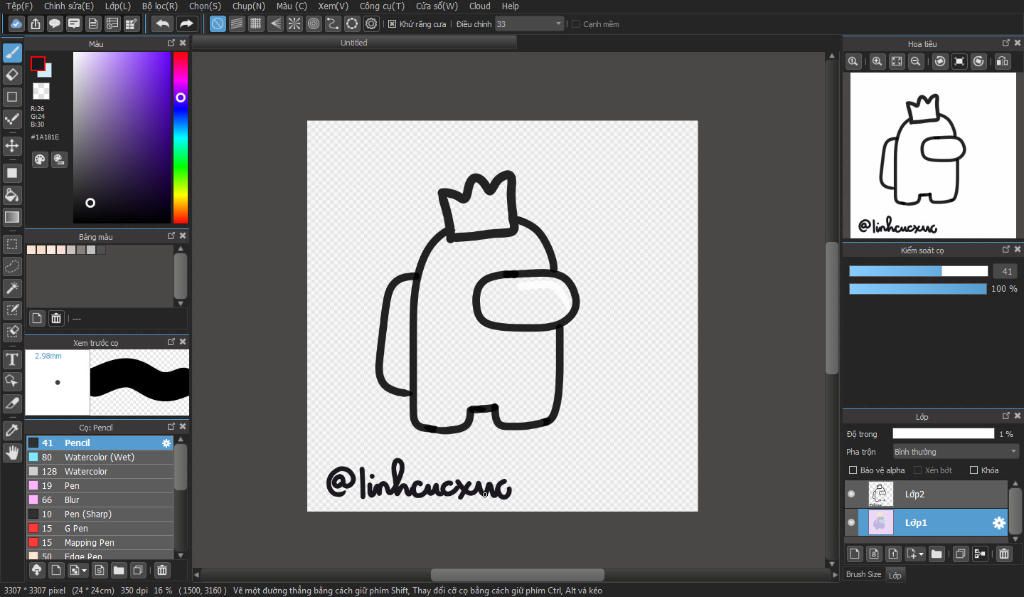Toggle the Cạnh mềm checkbox

click(x=575, y=24)
